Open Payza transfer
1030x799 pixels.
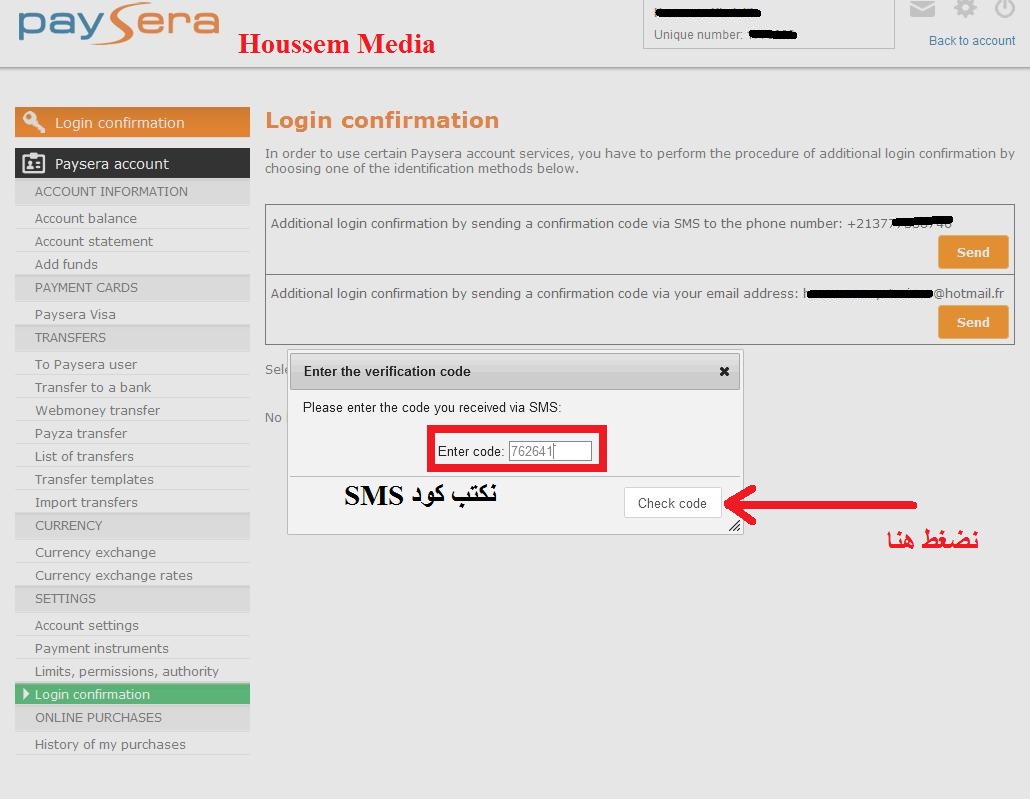tap(80, 433)
